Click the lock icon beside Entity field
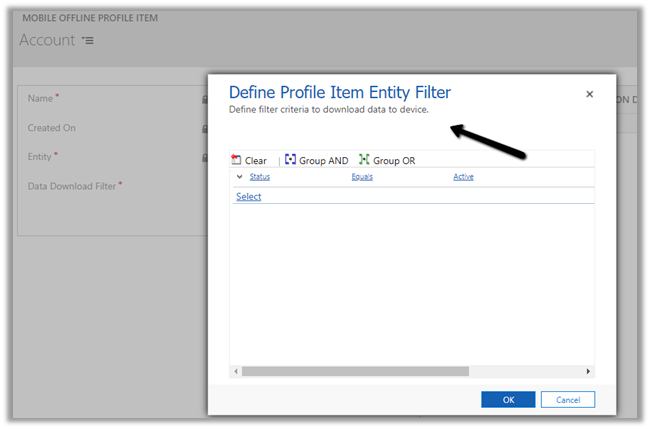This screenshot has width=650, height=429. [204, 157]
